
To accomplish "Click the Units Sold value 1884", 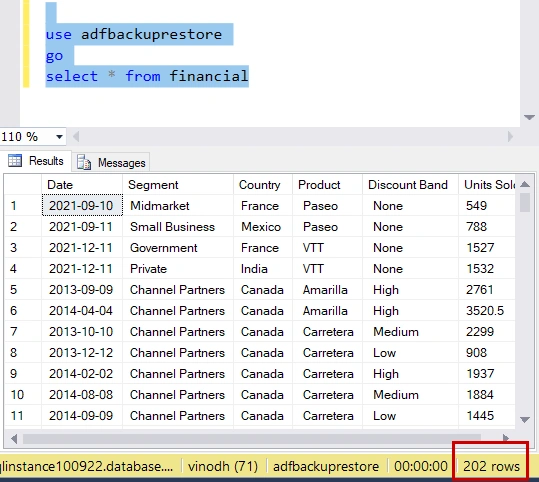I will (x=487, y=394).
